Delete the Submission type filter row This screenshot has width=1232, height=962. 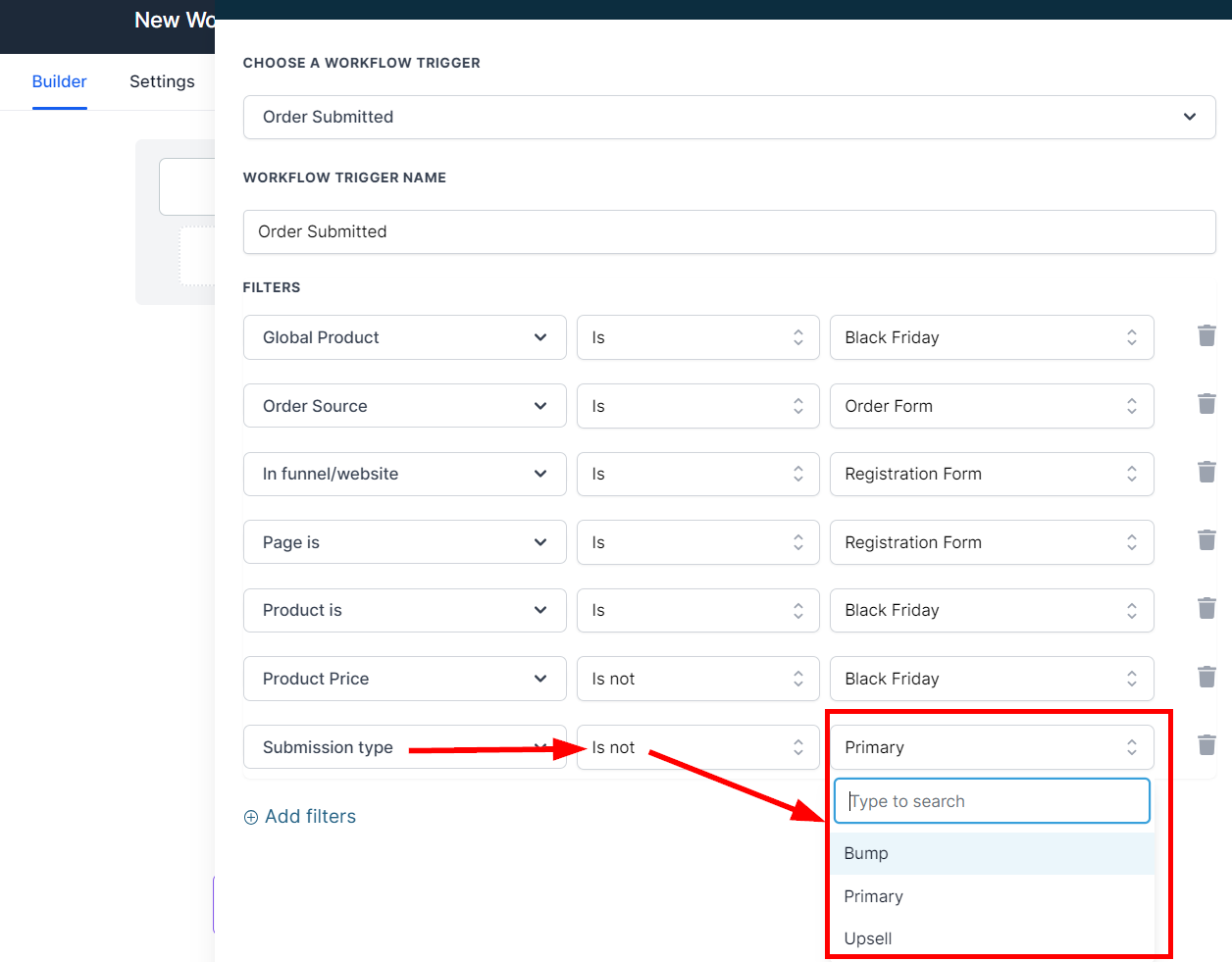coord(1206,745)
